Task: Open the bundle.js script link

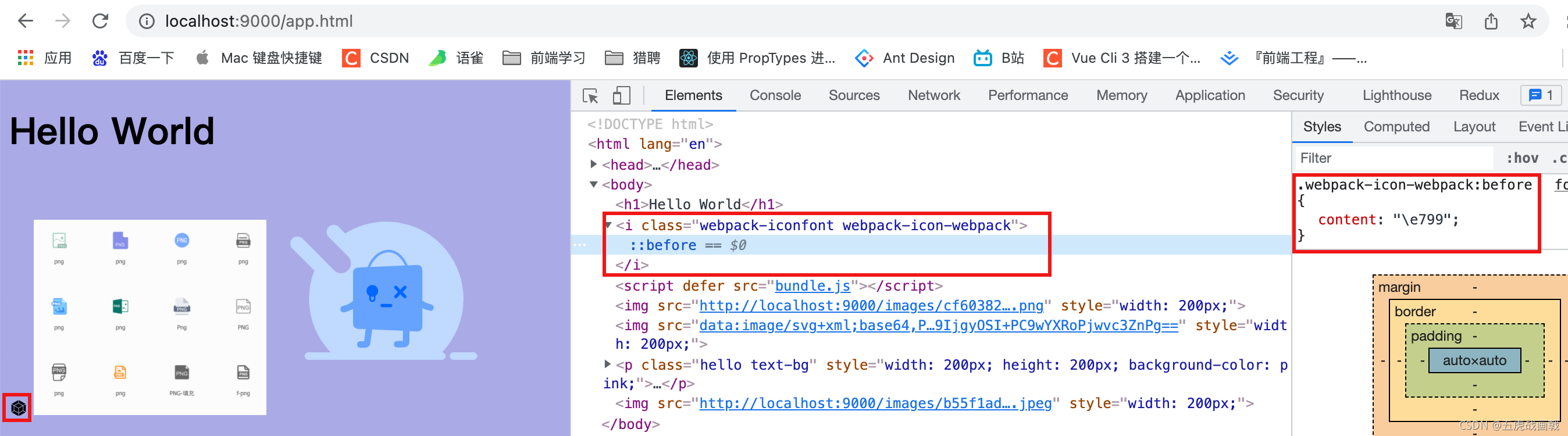Action: (x=812, y=286)
